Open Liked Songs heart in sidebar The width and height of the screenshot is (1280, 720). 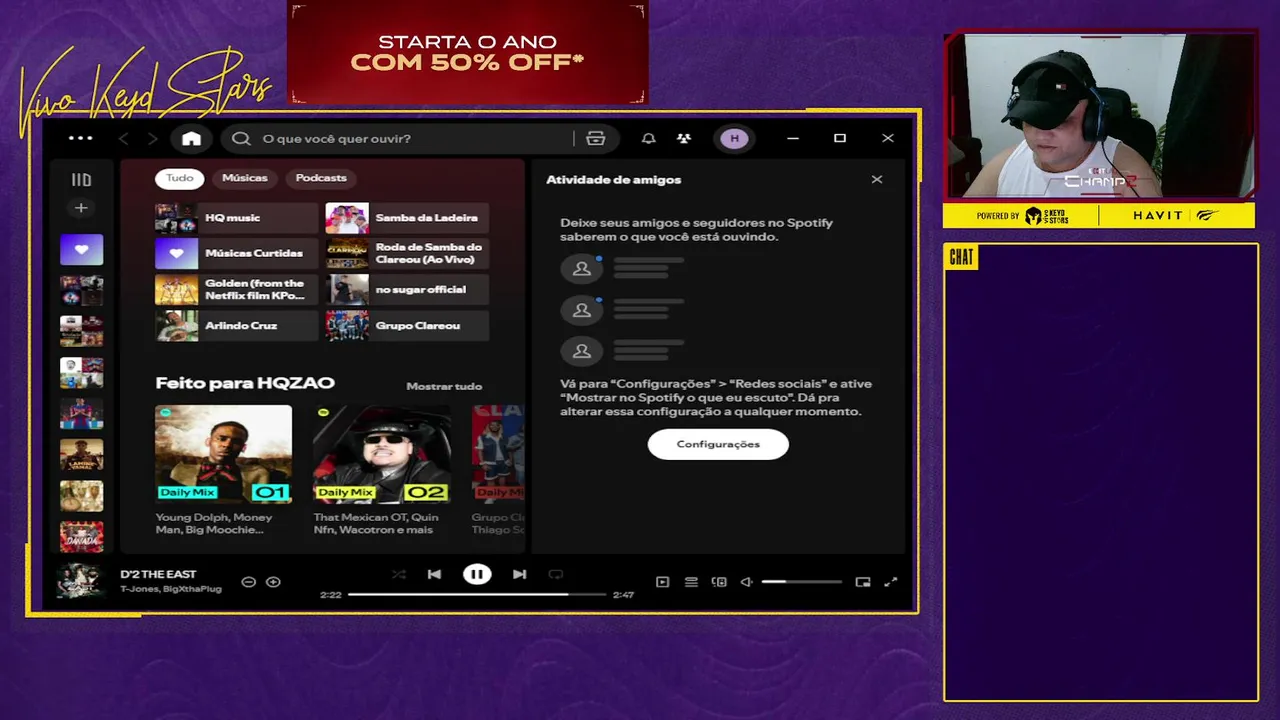81,250
